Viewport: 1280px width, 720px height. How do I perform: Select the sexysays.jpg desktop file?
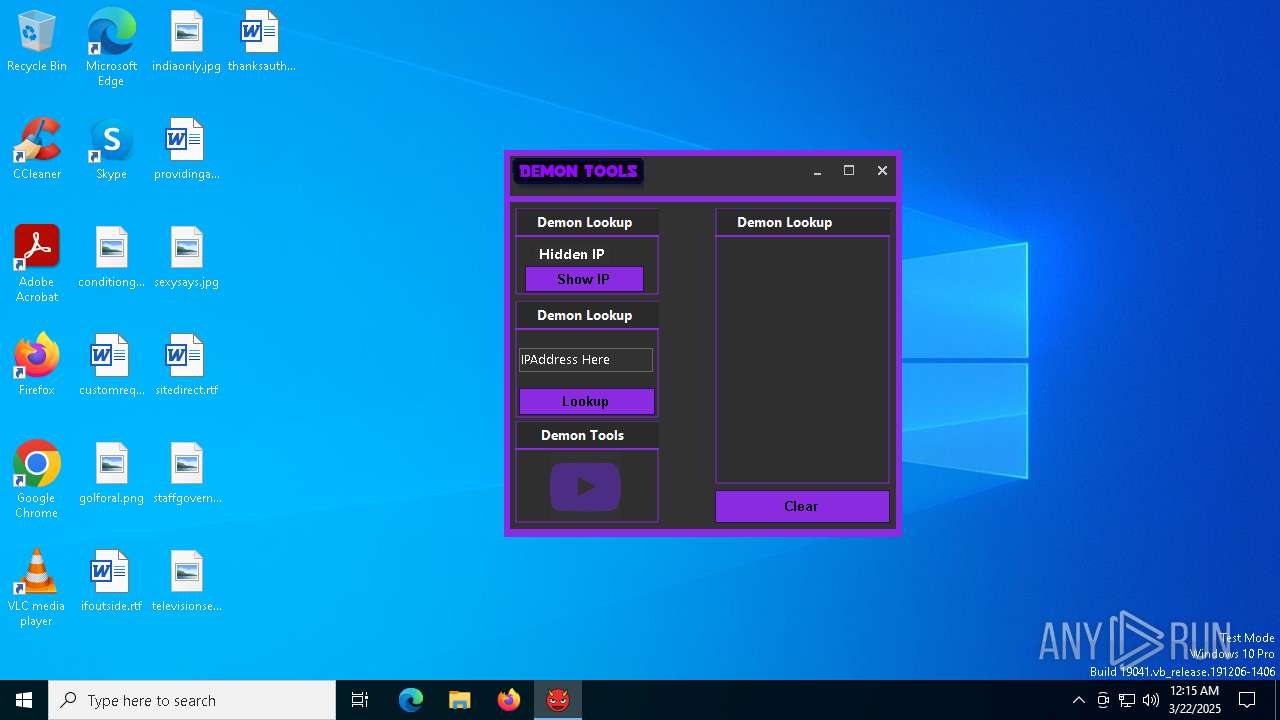(x=186, y=258)
